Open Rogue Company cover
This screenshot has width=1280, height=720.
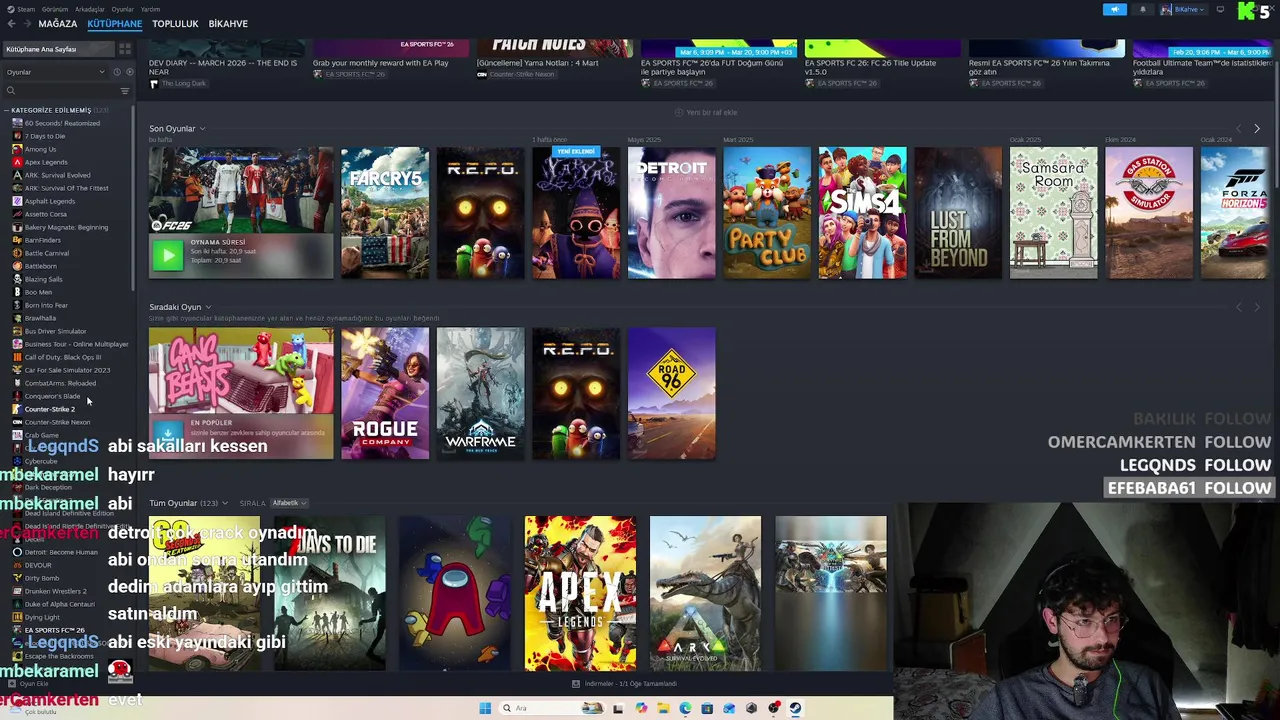click(385, 394)
